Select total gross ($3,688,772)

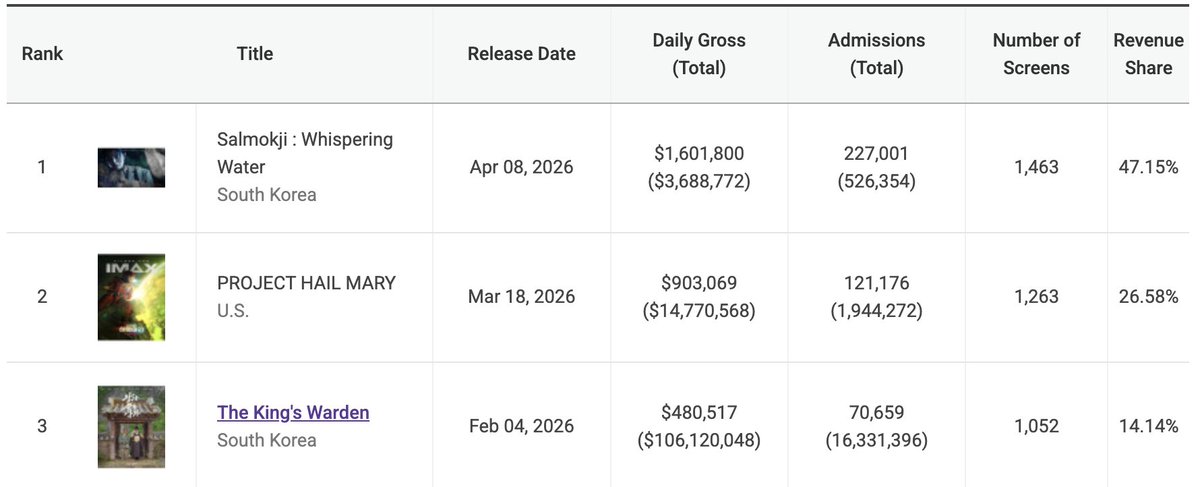[x=699, y=182]
